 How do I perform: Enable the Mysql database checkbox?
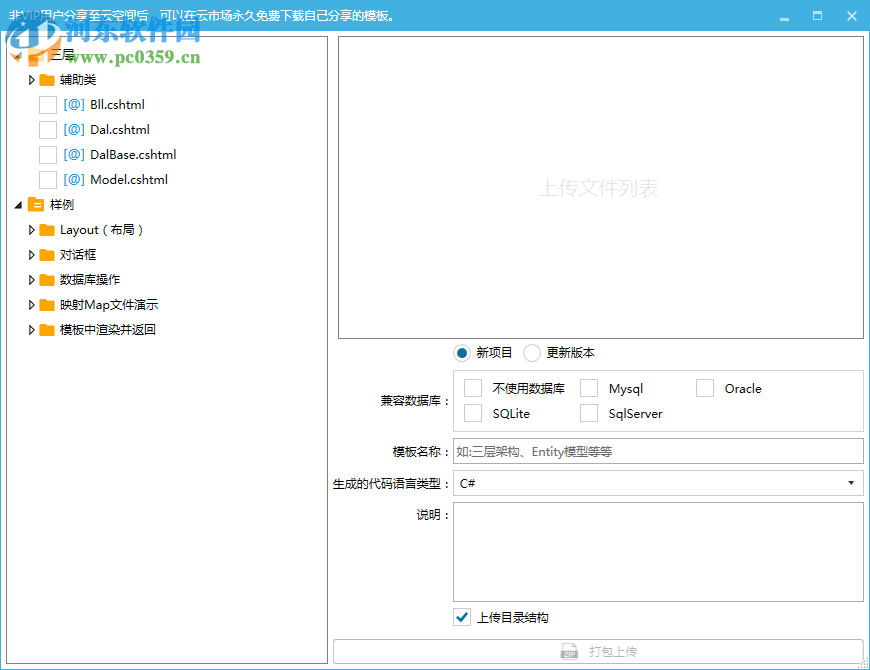[x=589, y=388]
